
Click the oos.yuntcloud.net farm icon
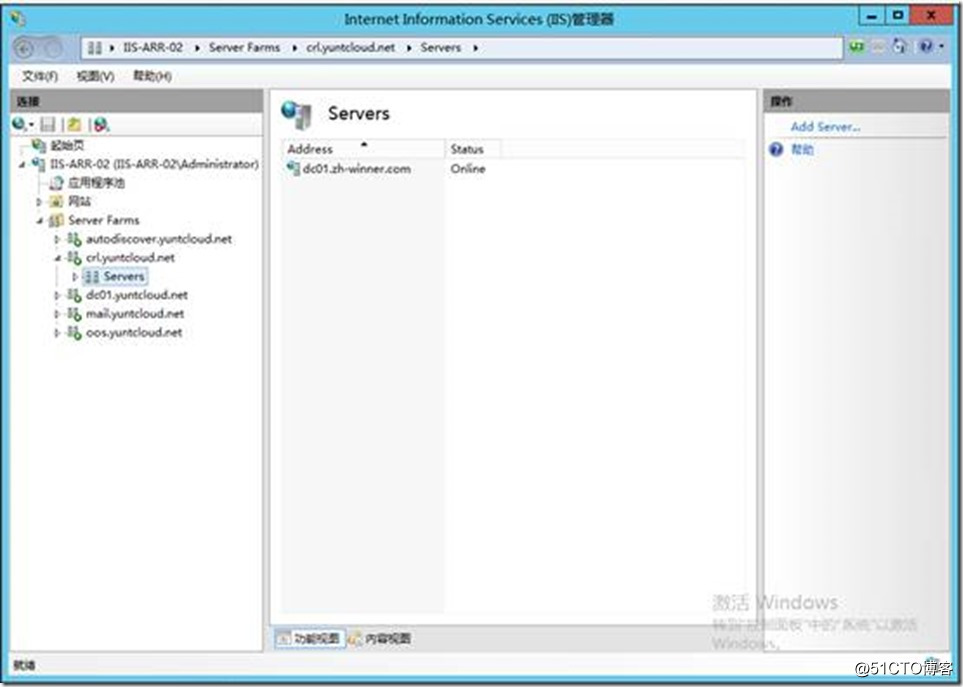pyautogui.click(x=74, y=332)
